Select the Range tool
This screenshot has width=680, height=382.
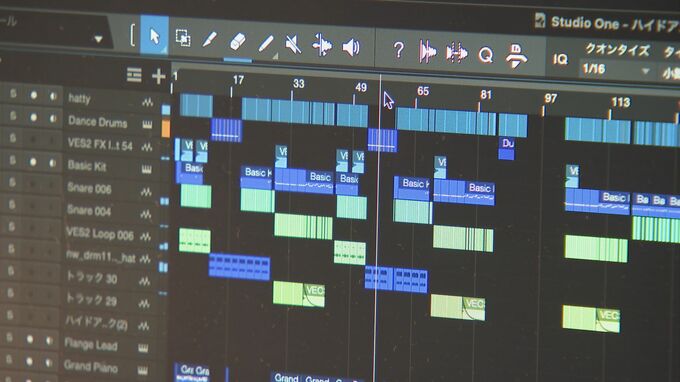183,38
